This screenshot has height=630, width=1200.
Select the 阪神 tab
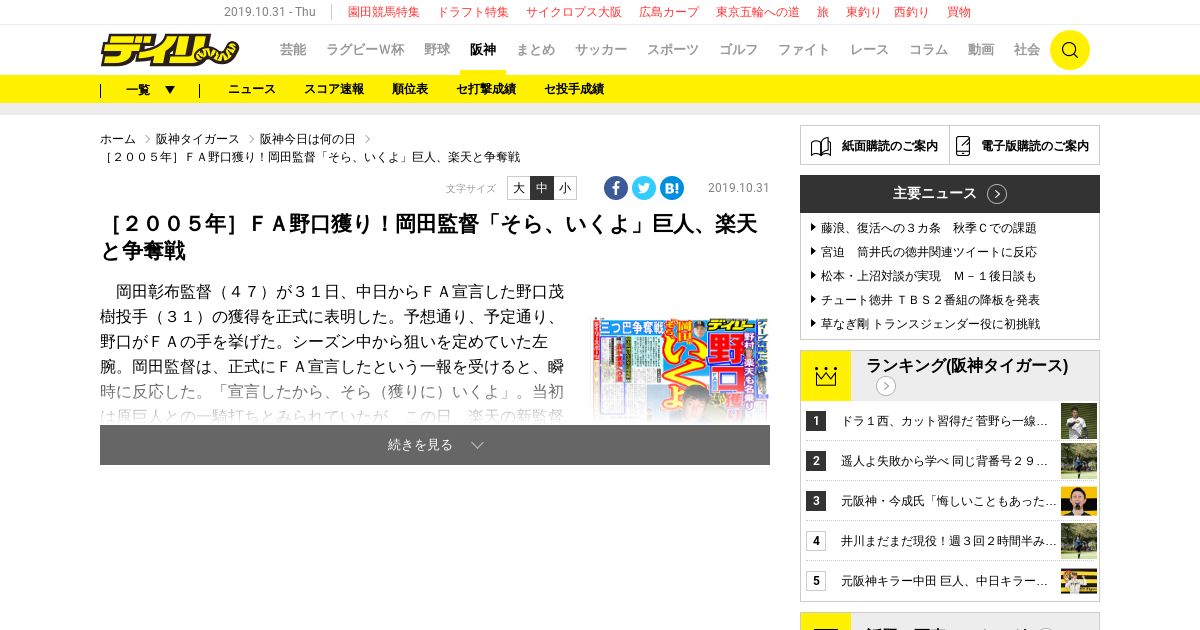[483, 49]
